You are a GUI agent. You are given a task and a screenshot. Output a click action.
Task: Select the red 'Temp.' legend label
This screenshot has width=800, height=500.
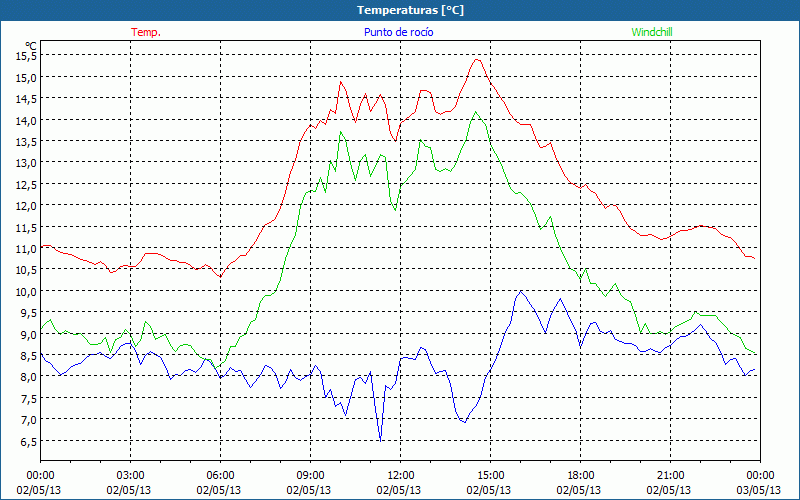146,32
